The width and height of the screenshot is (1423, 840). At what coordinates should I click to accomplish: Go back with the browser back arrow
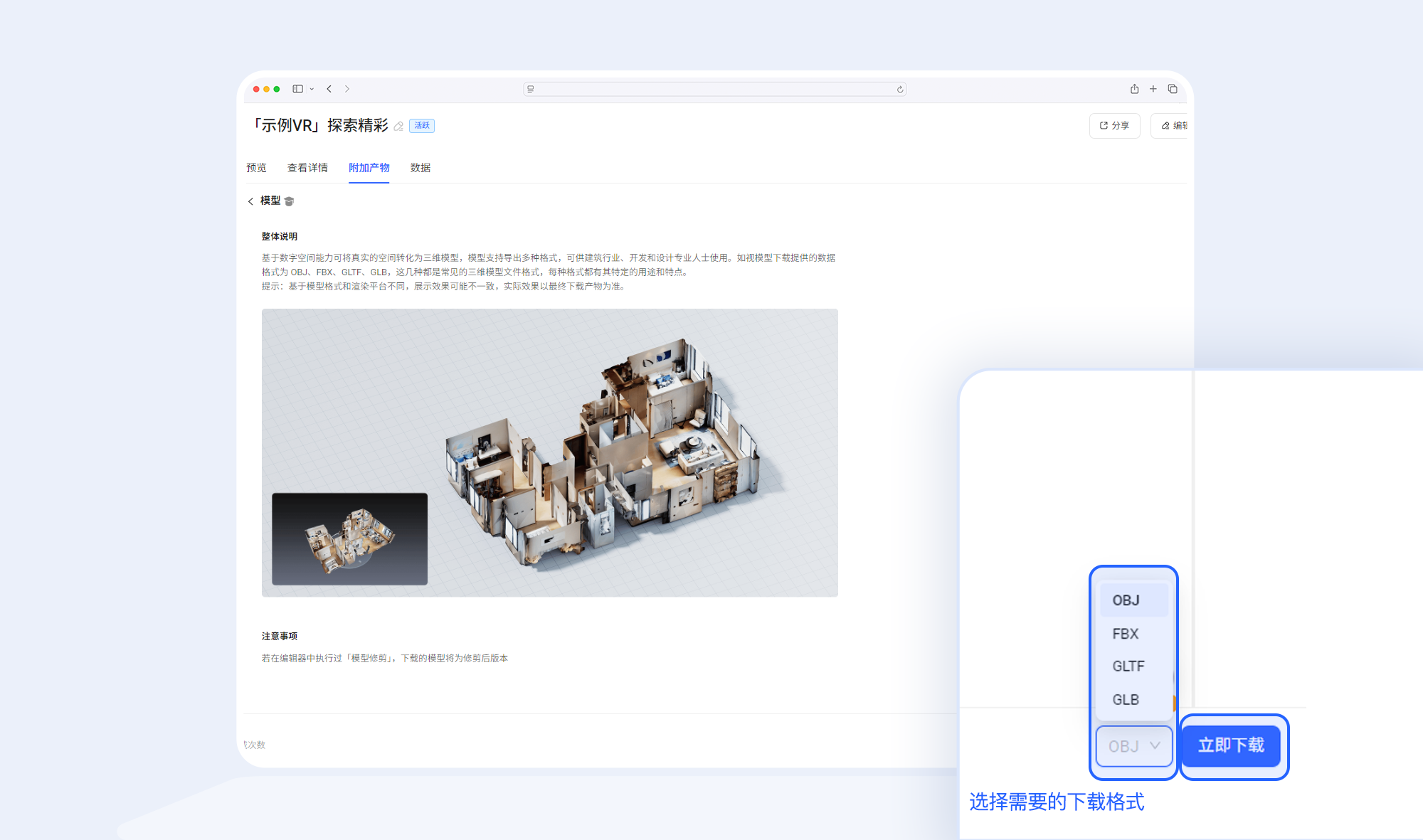pyautogui.click(x=329, y=89)
